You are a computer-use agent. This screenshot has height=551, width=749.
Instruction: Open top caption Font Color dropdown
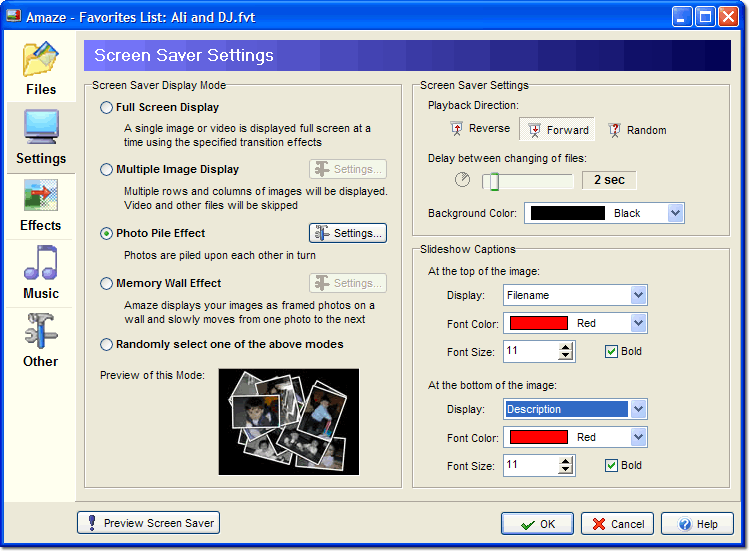pyautogui.click(x=638, y=323)
